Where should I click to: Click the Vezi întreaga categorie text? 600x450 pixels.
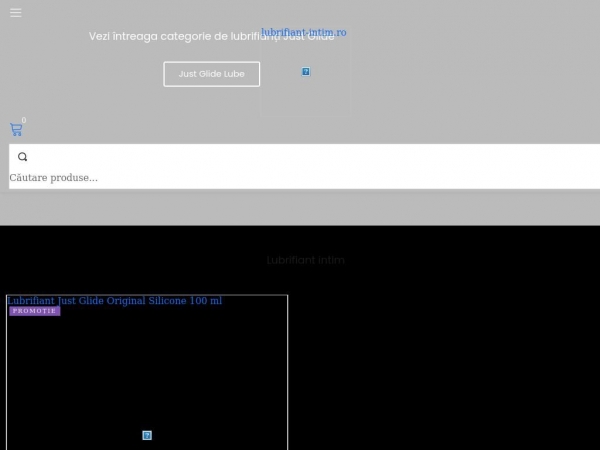212,36
